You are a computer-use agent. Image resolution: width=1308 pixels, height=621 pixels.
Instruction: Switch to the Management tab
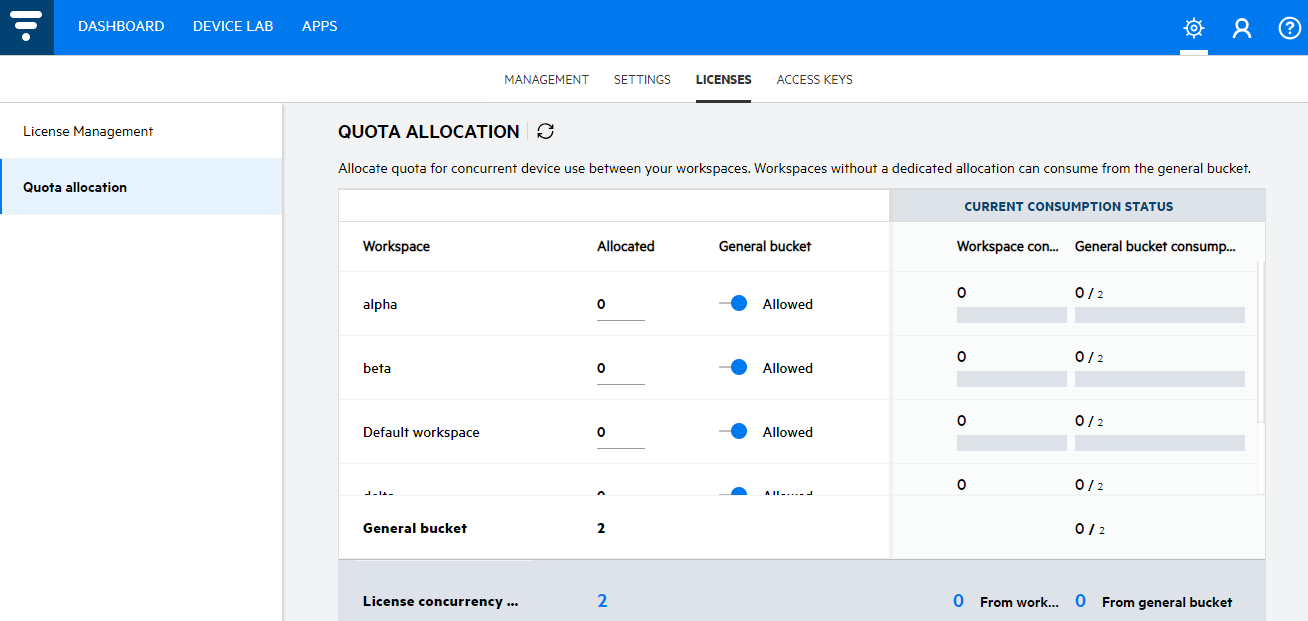pyautogui.click(x=546, y=80)
